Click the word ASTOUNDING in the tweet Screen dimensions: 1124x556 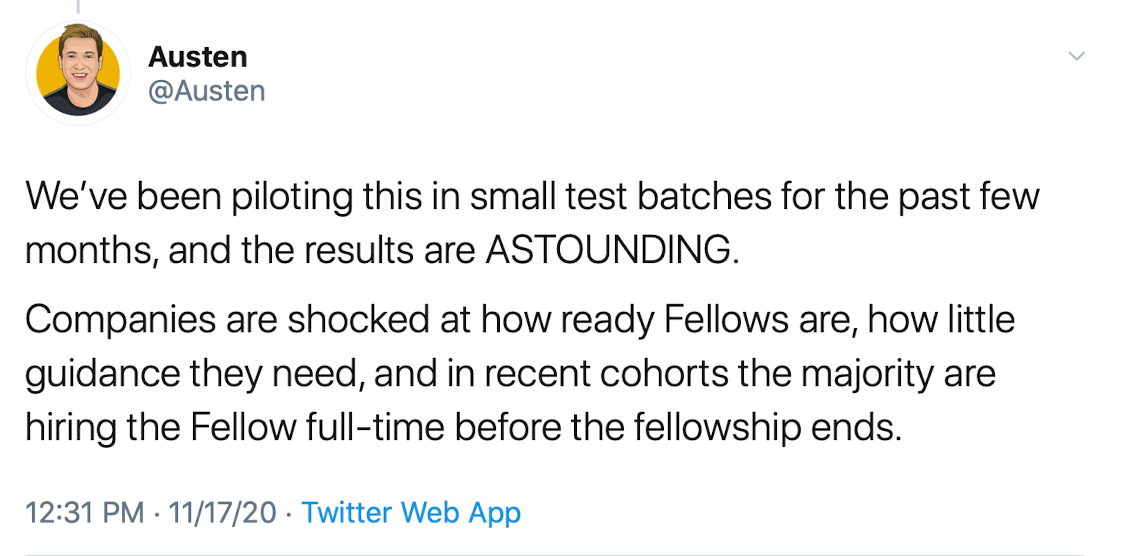pos(612,250)
